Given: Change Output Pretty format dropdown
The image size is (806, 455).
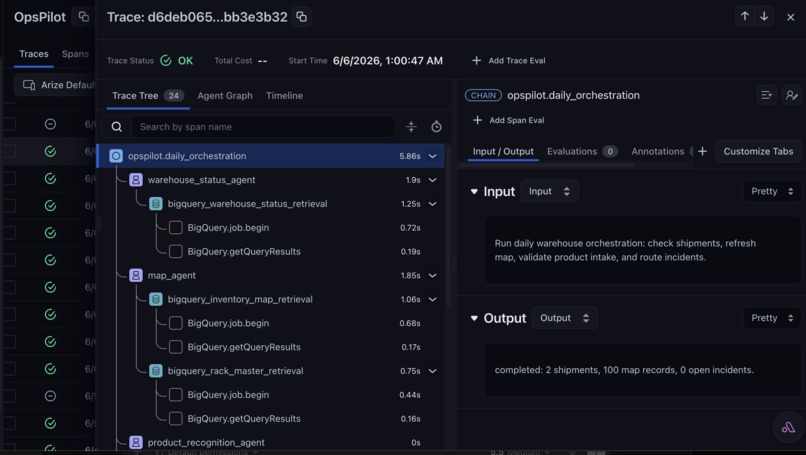Looking at the screenshot, I should pyautogui.click(x=772, y=318).
